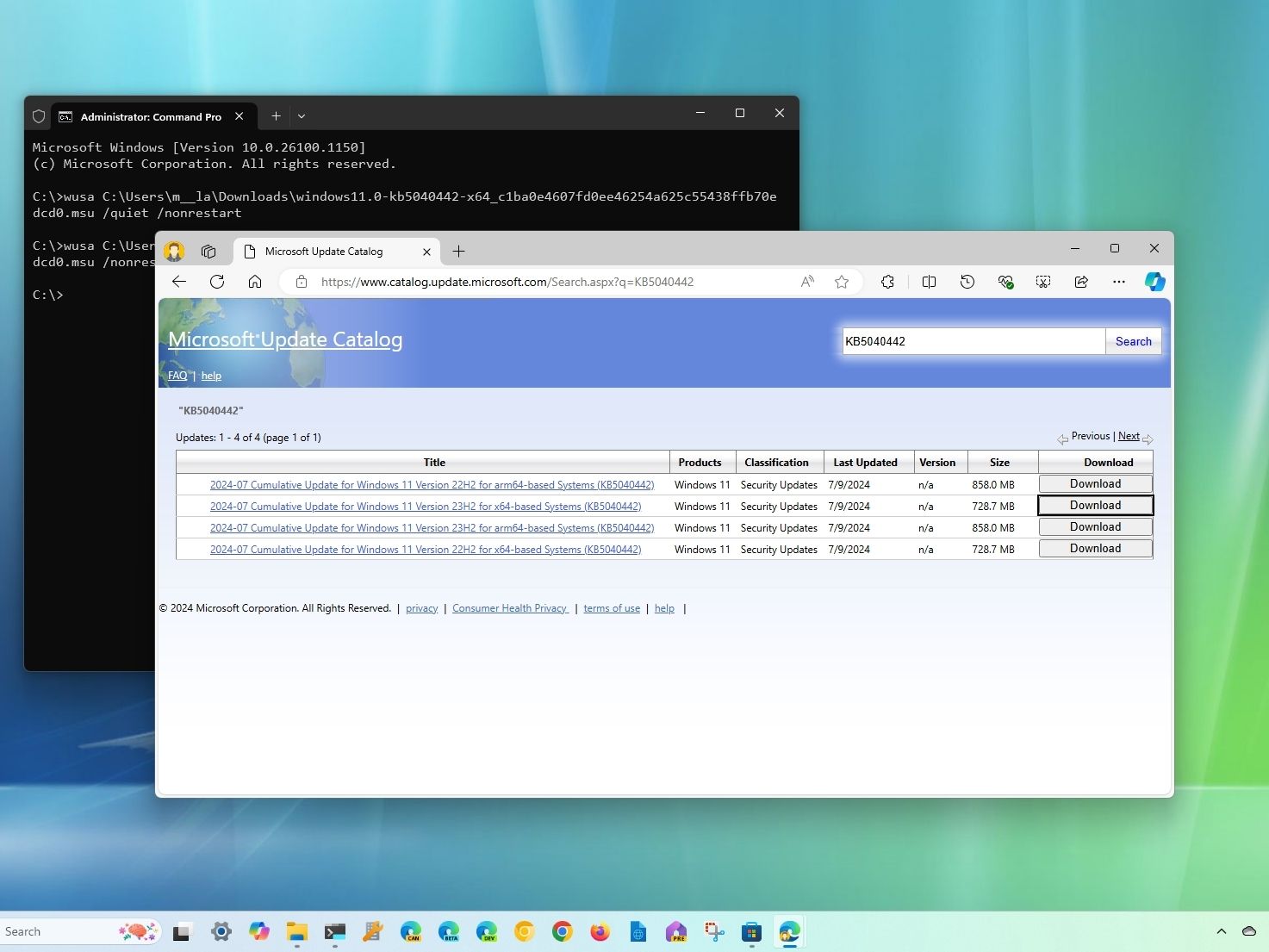Click the taskbar Search box
Image resolution: width=1269 pixels, height=952 pixels.
(x=81, y=931)
